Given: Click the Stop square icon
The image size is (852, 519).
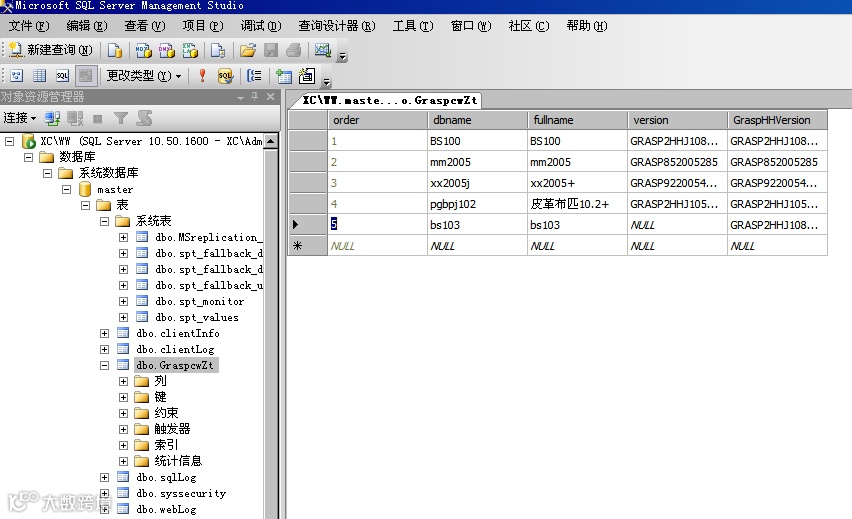Looking at the screenshot, I should 98,118.
